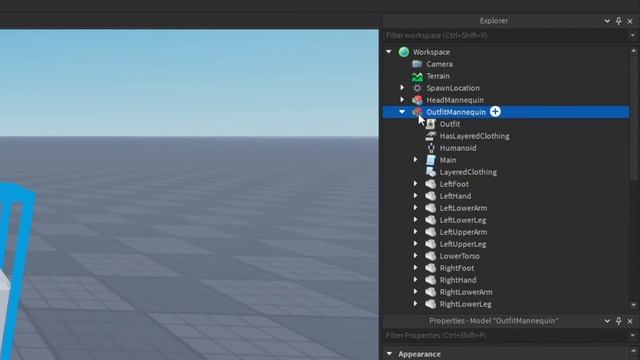
Task: Expand the Main script node
Action: (416, 160)
